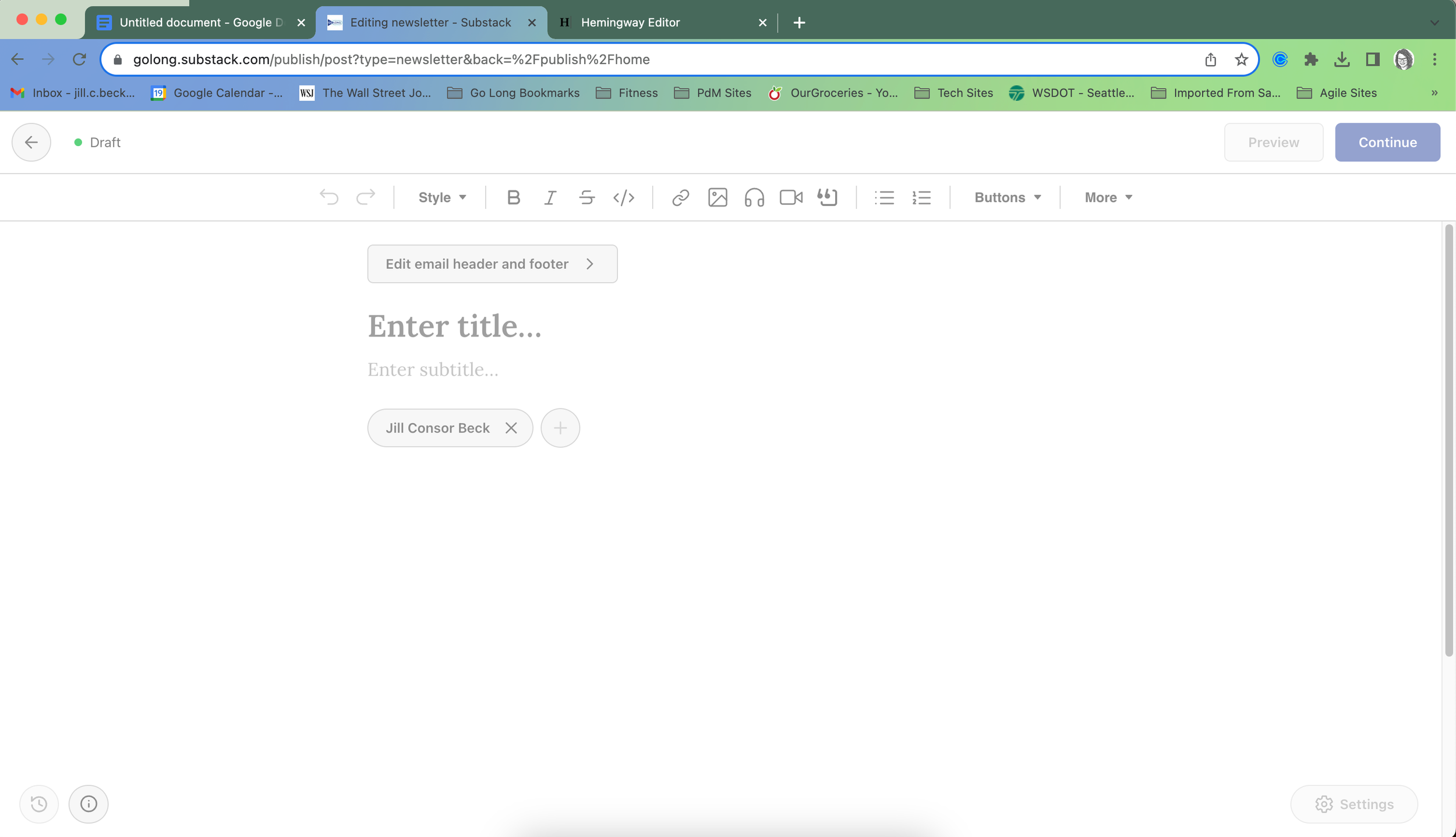
Task: Insert a hyperlink via link icon
Action: point(680,197)
